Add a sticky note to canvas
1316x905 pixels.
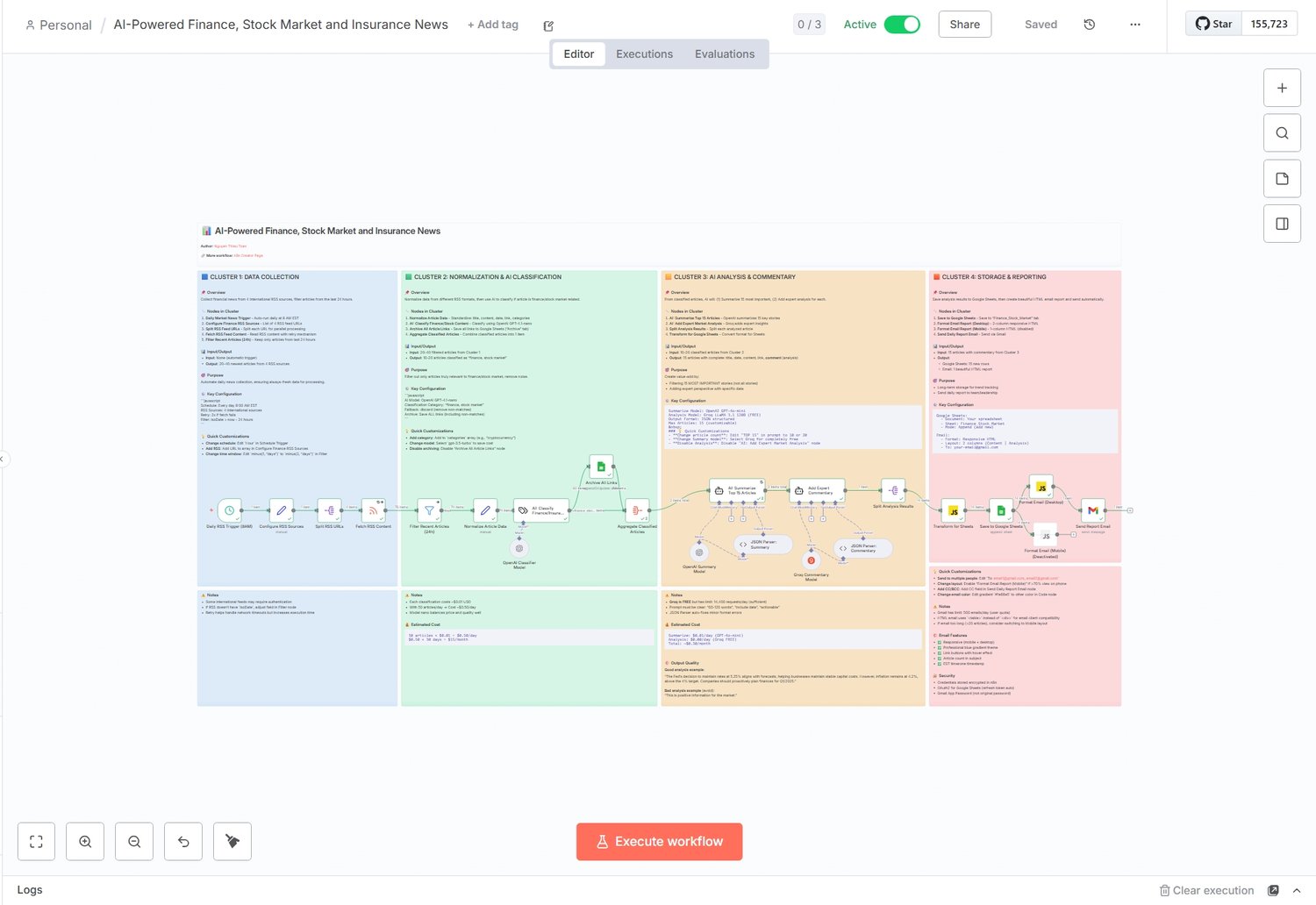[1282, 179]
